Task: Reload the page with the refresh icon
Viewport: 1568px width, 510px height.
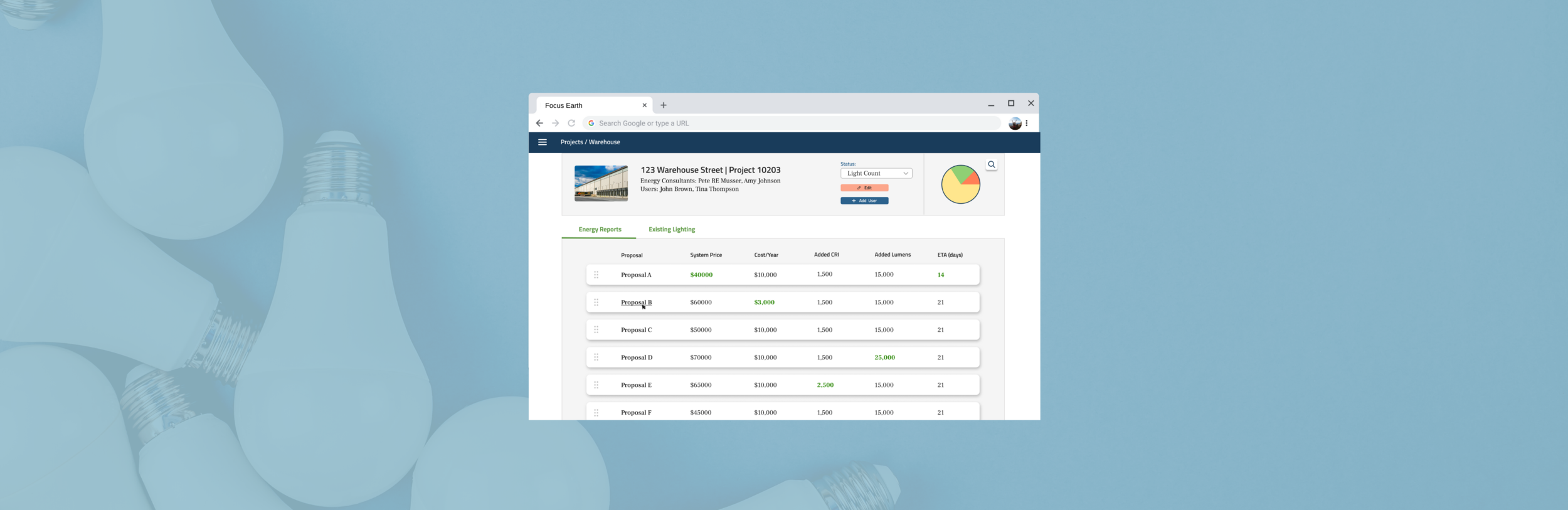Action: pos(571,124)
